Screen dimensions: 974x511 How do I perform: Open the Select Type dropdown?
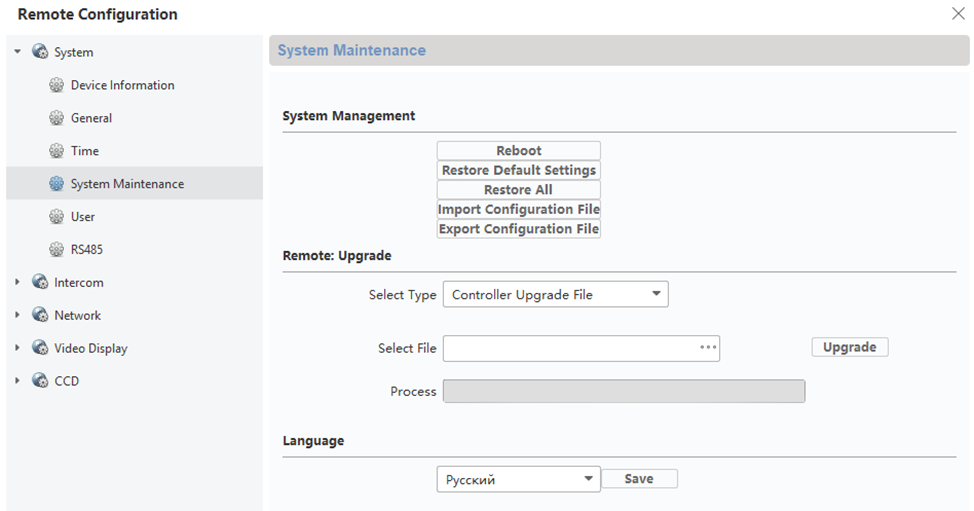pyautogui.click(x=555, y=294)
